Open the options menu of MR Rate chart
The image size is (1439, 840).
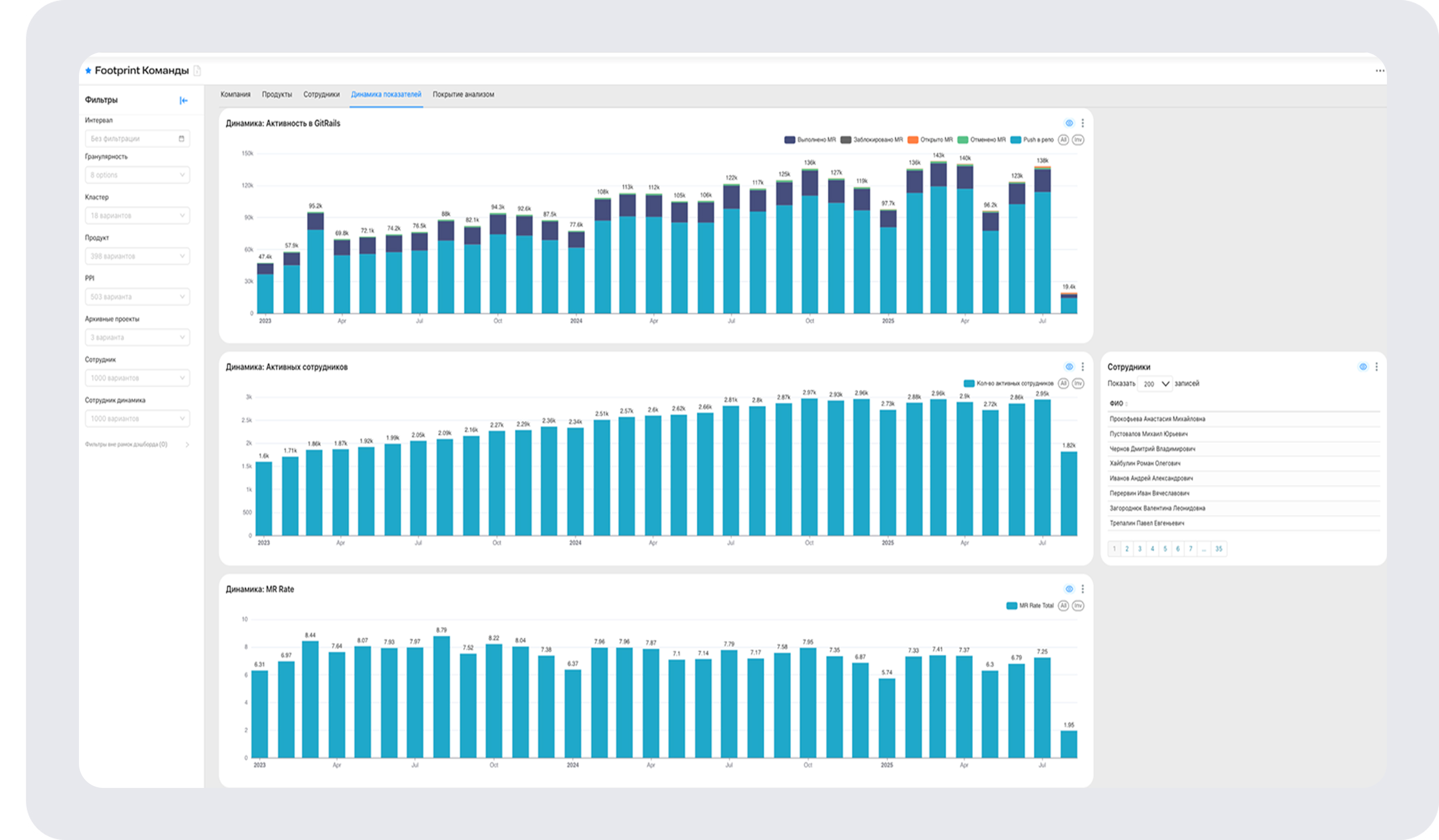1083,589
